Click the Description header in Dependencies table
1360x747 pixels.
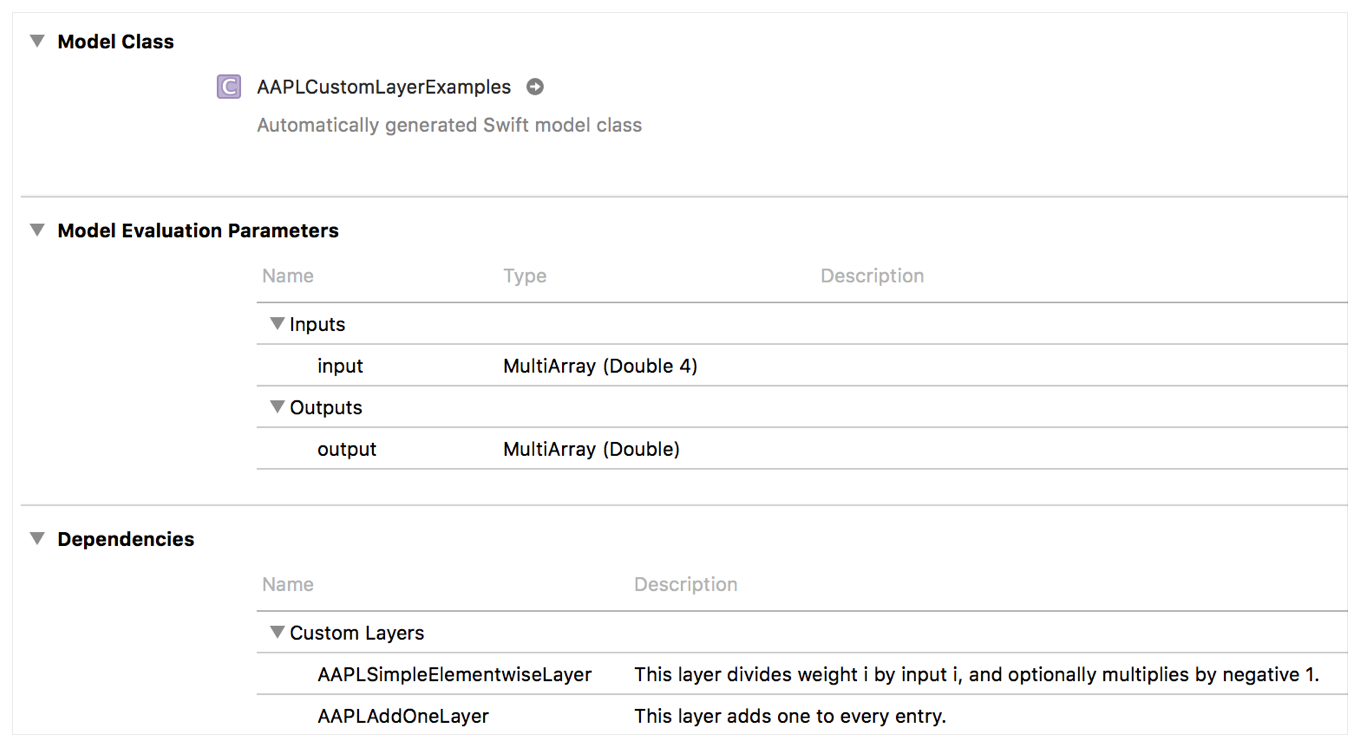pos(686,584)
